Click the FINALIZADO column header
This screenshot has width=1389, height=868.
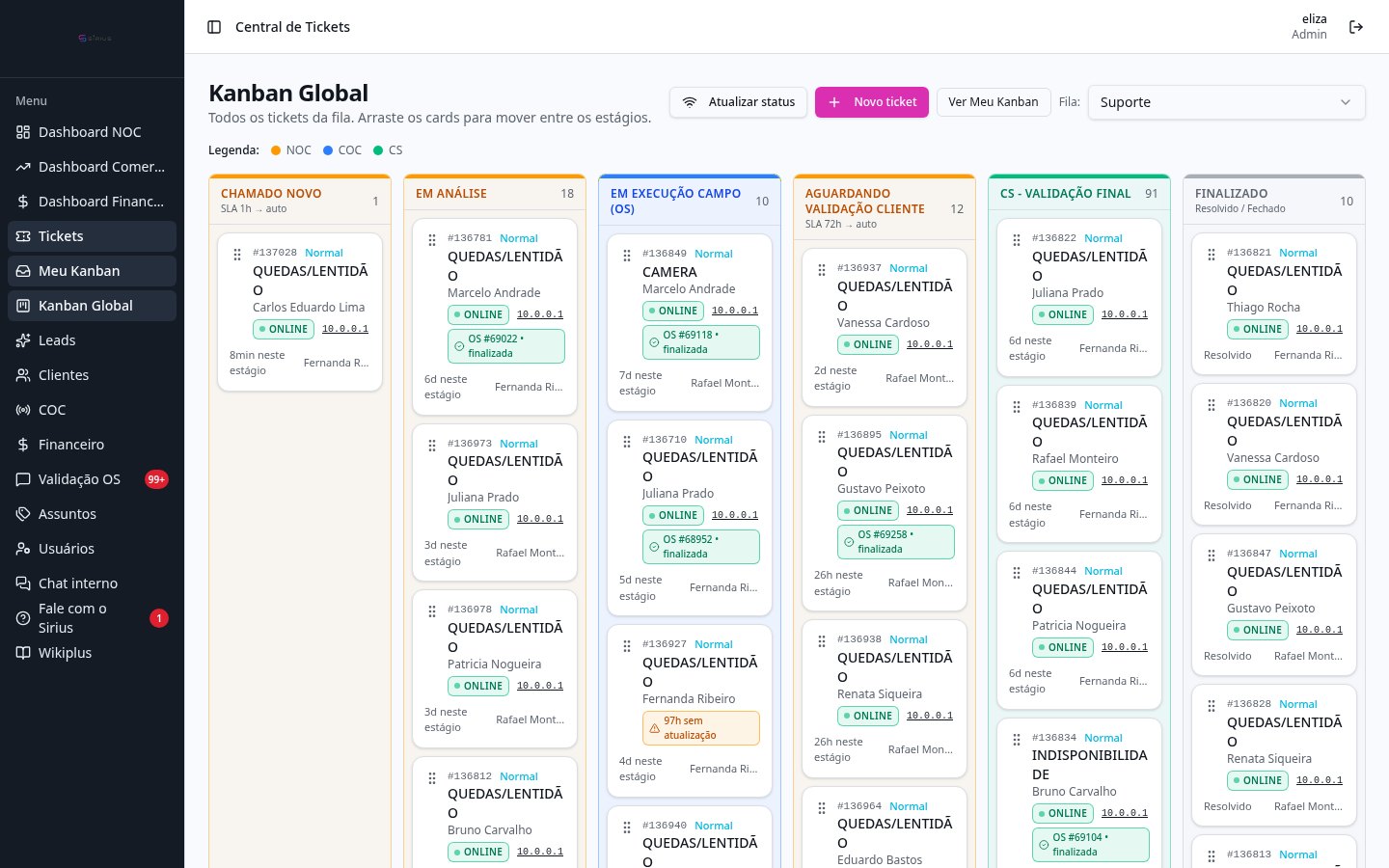1274,200
